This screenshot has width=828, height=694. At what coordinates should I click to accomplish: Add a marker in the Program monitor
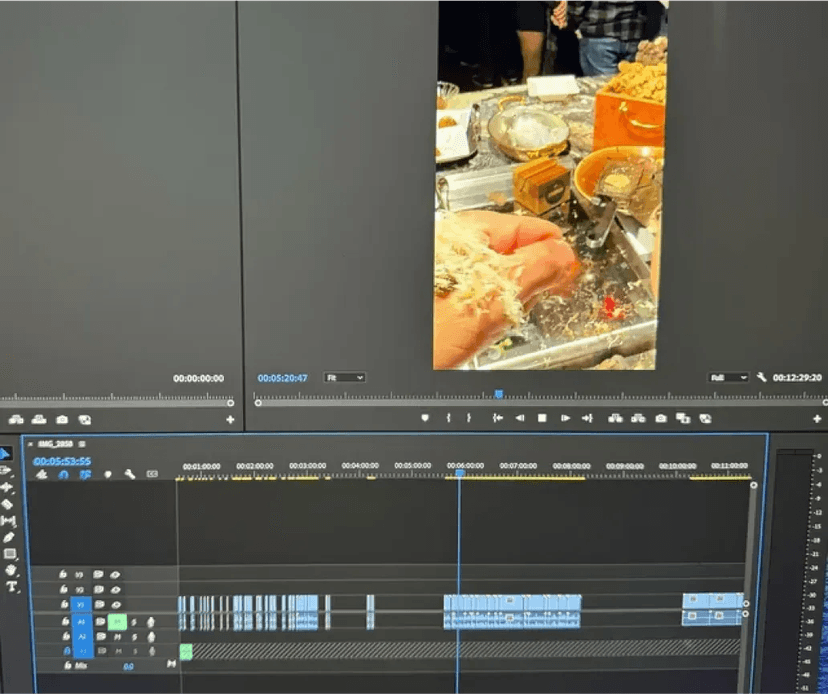click(425, 418)
